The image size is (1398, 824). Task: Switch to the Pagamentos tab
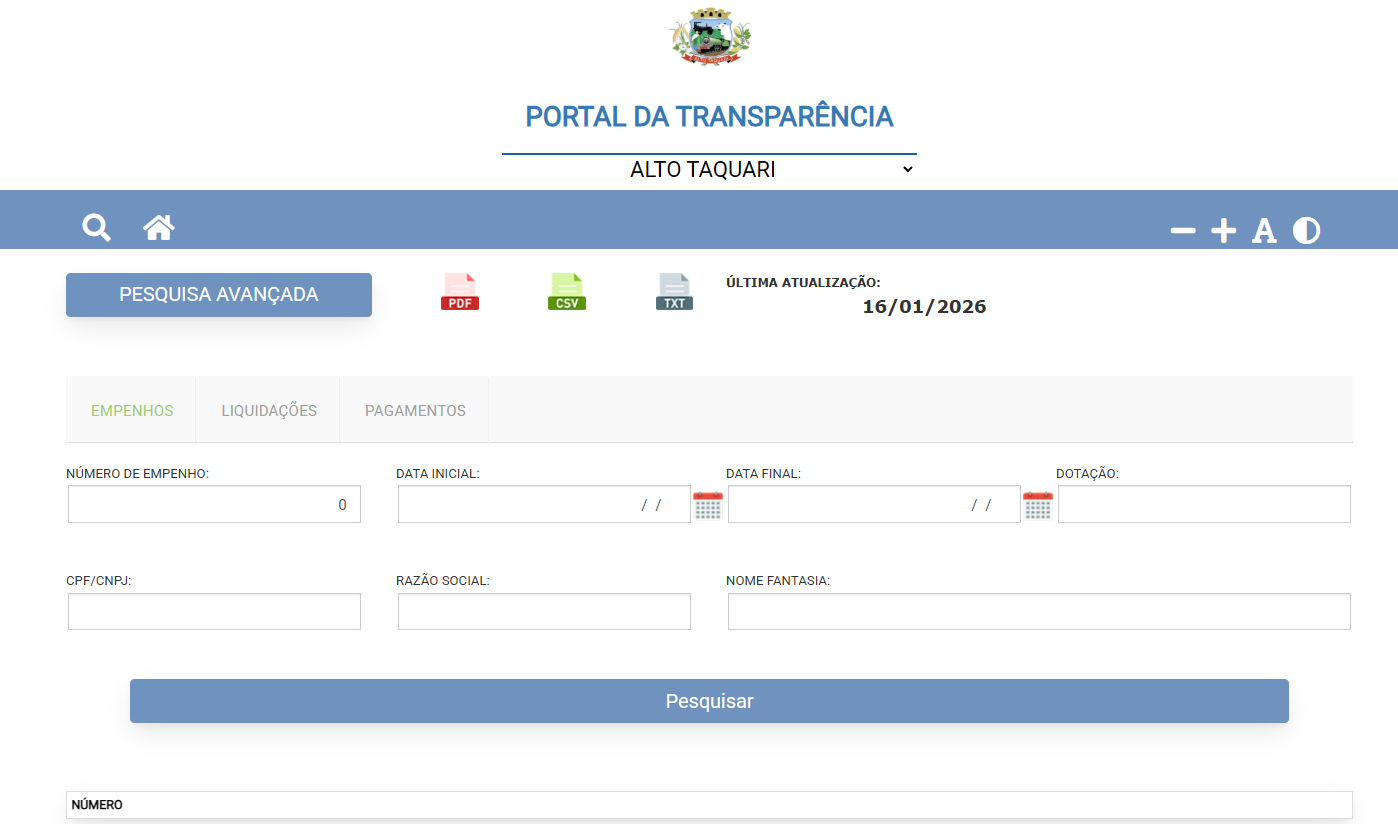[415, 411]
